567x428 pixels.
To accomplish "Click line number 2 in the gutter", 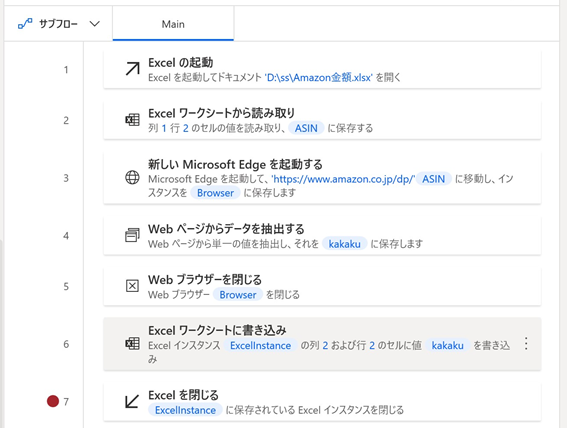I will pyautogui.click(x=66, y=120).
